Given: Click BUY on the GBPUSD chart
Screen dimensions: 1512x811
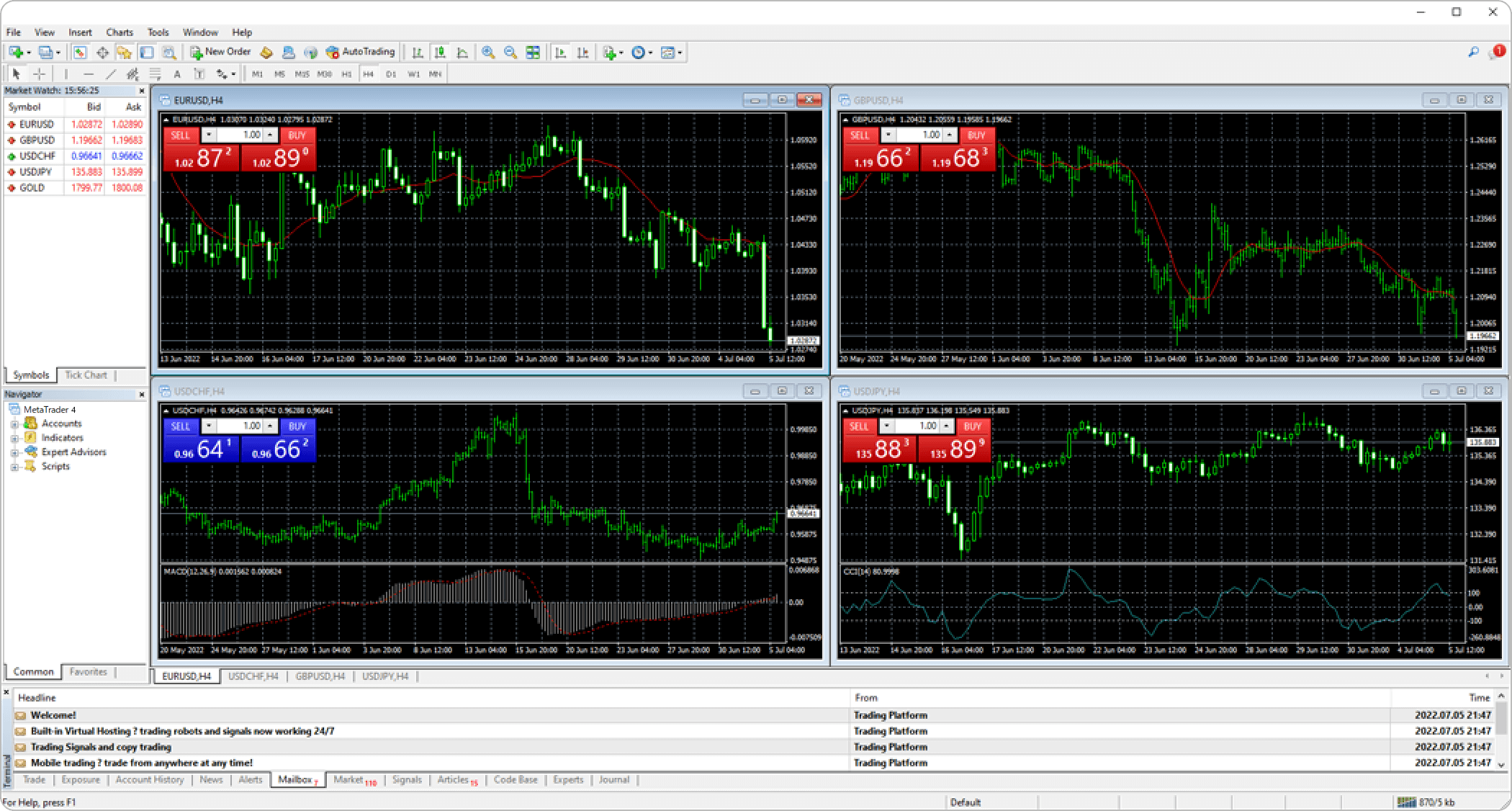Looking at the screenshot, I should coord(976,135).
